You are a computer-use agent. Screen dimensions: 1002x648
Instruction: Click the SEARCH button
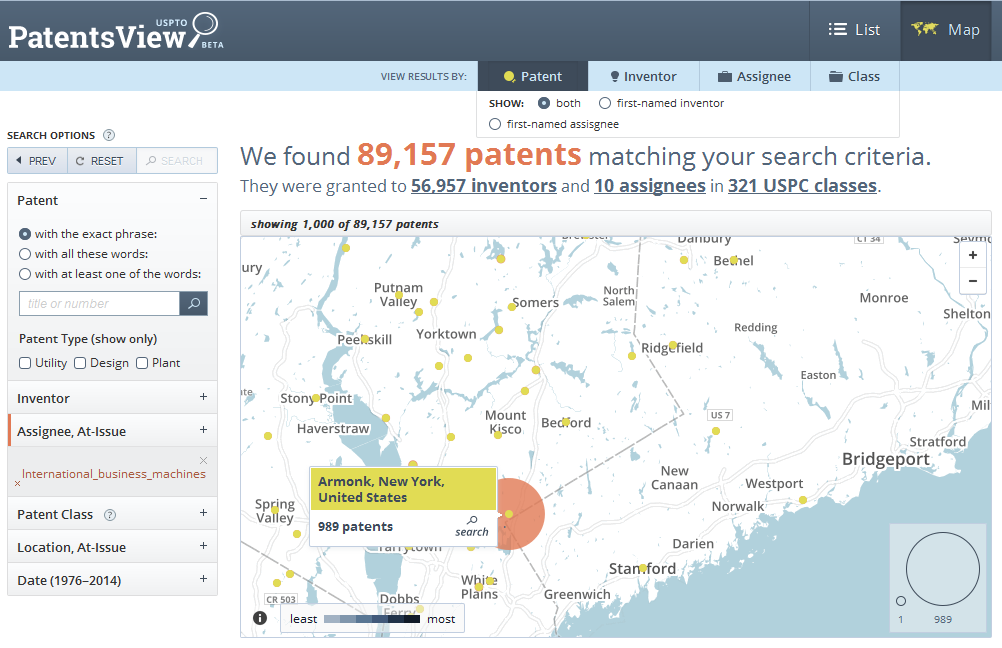tap(177, 160)
